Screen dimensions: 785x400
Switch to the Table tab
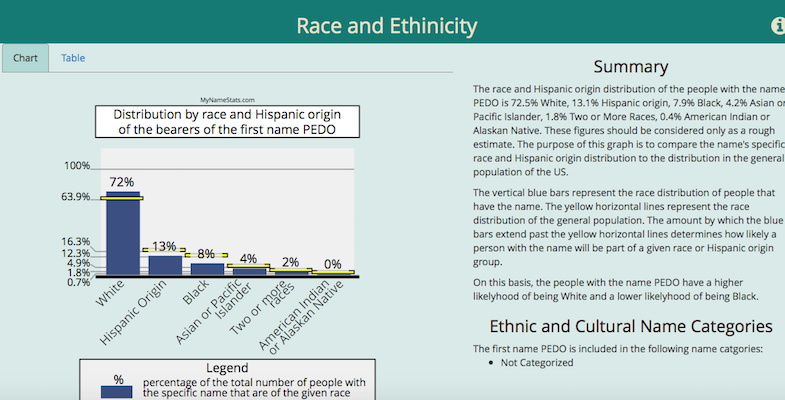point(73,58)
